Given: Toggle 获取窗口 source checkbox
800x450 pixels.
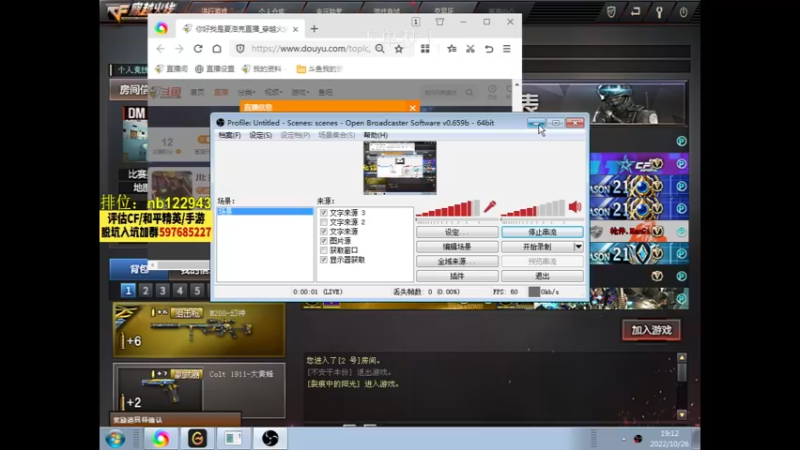Looking at the screenshot, I should 324,251.
